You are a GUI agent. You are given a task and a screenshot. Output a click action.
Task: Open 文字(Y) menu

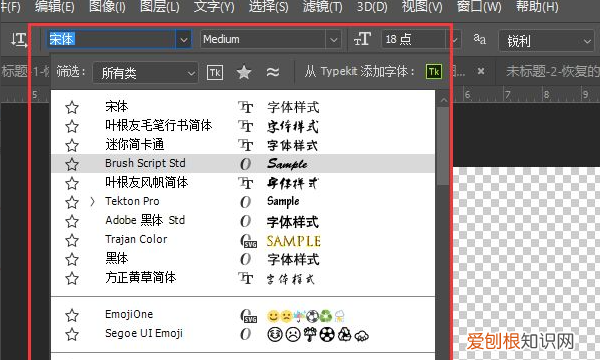214,7
